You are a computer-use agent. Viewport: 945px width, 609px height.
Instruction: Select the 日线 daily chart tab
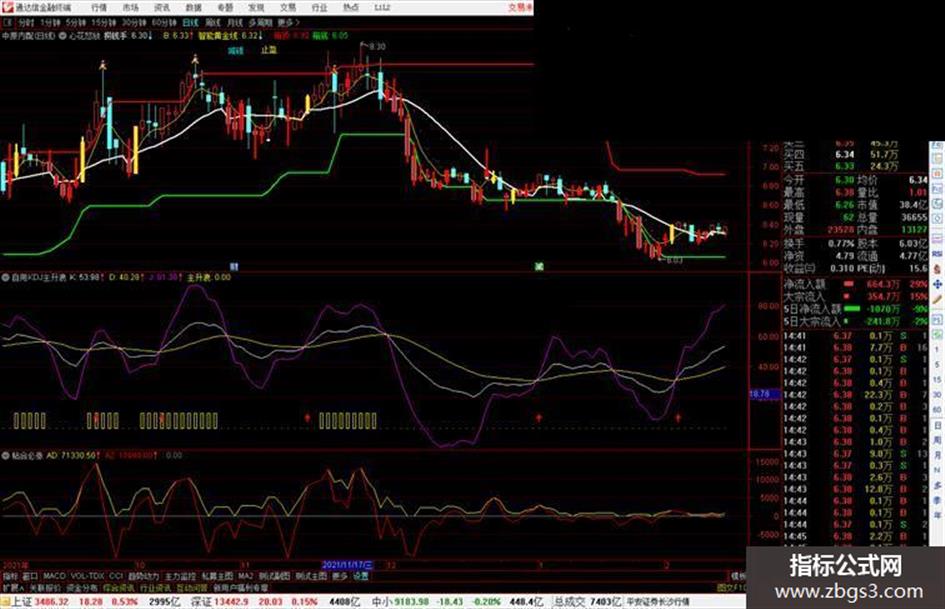(x=190, y=23)
